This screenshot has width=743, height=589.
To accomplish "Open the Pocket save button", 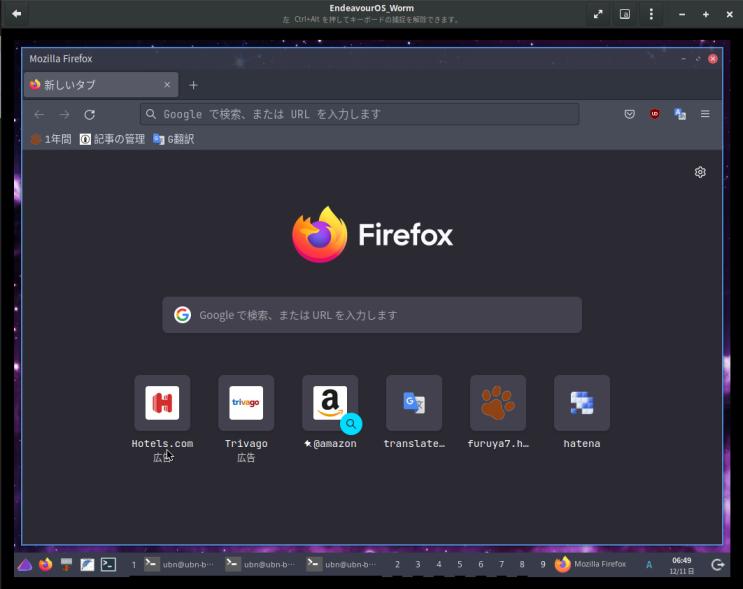I will coord(629,114).
